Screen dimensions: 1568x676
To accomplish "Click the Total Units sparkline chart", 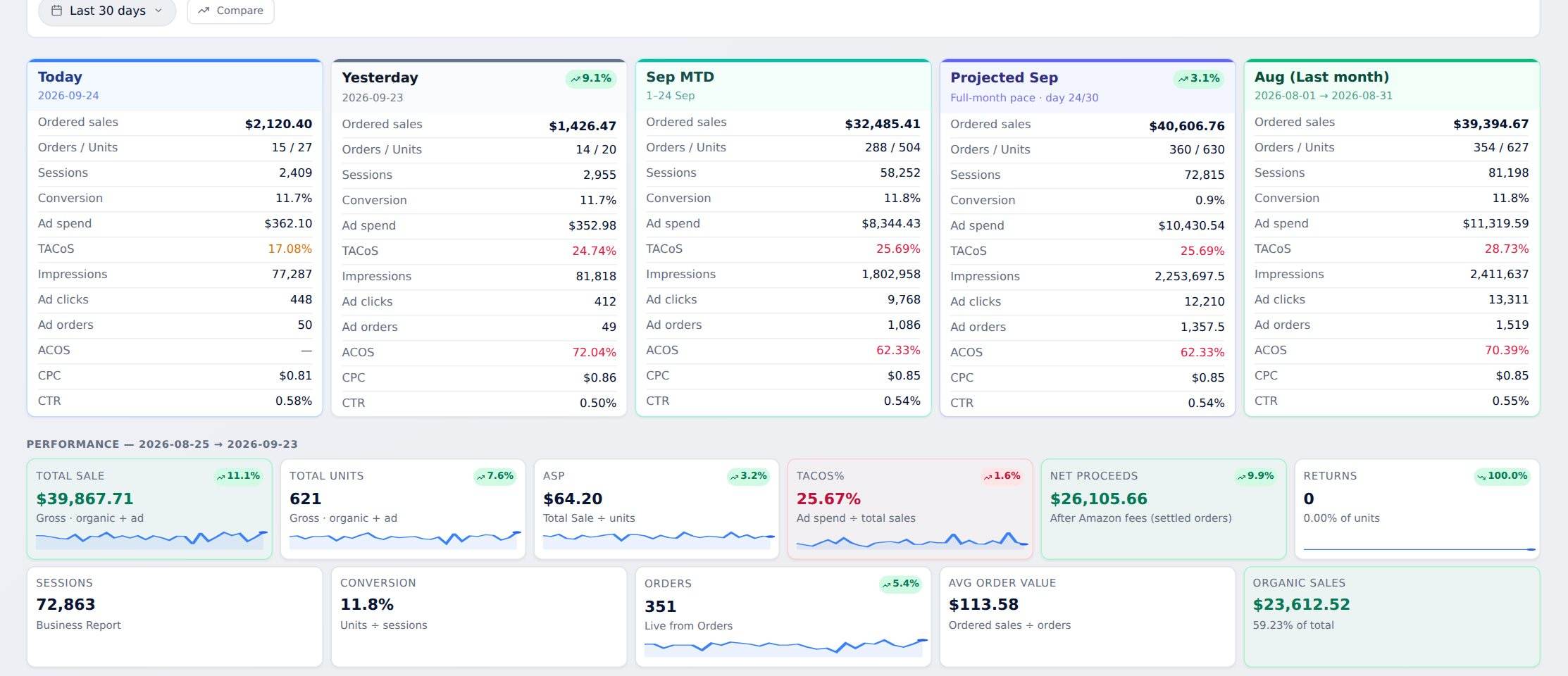I will [404, 539].
